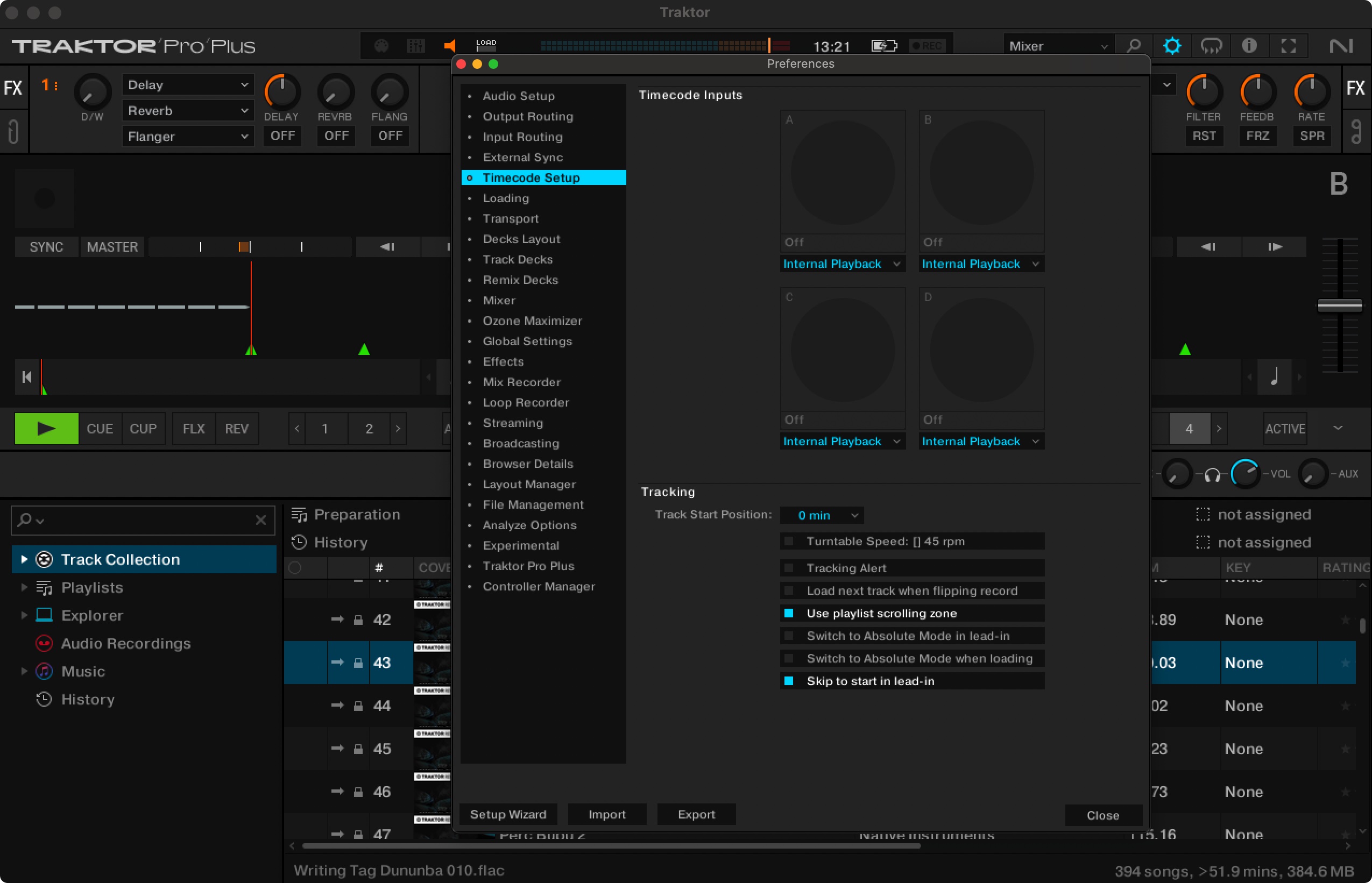Enable the Tracking Alert checkbox
Viewport: 1372px width, 883px height.
[x=789, y=568]
